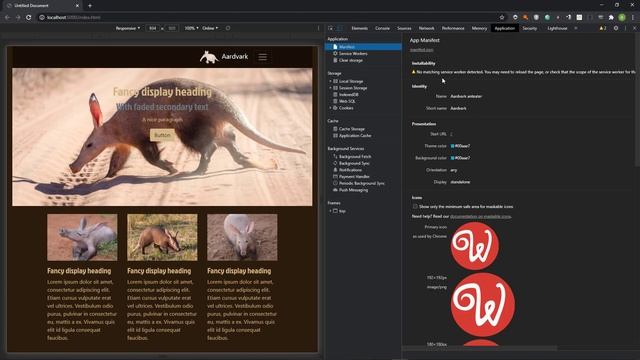Click the orange extension icon
The image size is (640, 360).
526,18
